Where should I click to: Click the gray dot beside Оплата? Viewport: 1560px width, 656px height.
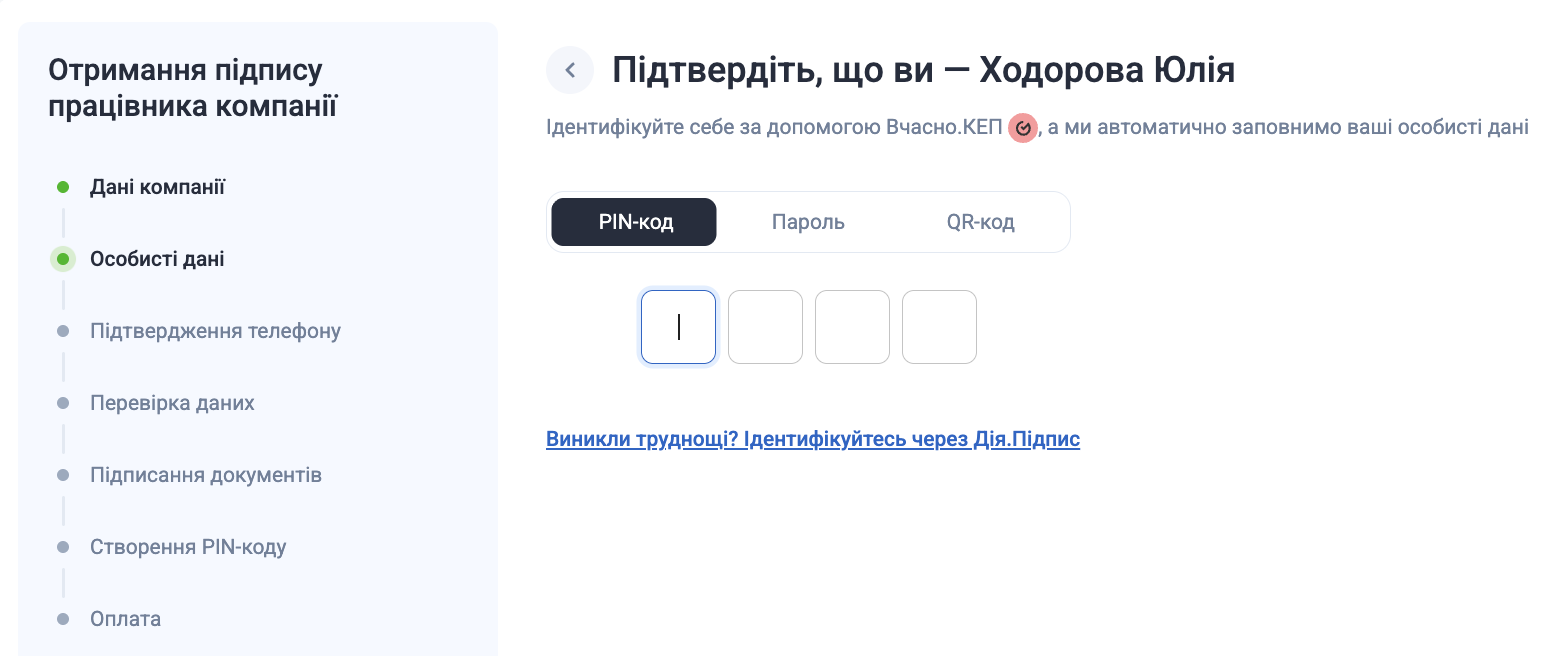tap(63, 619)
